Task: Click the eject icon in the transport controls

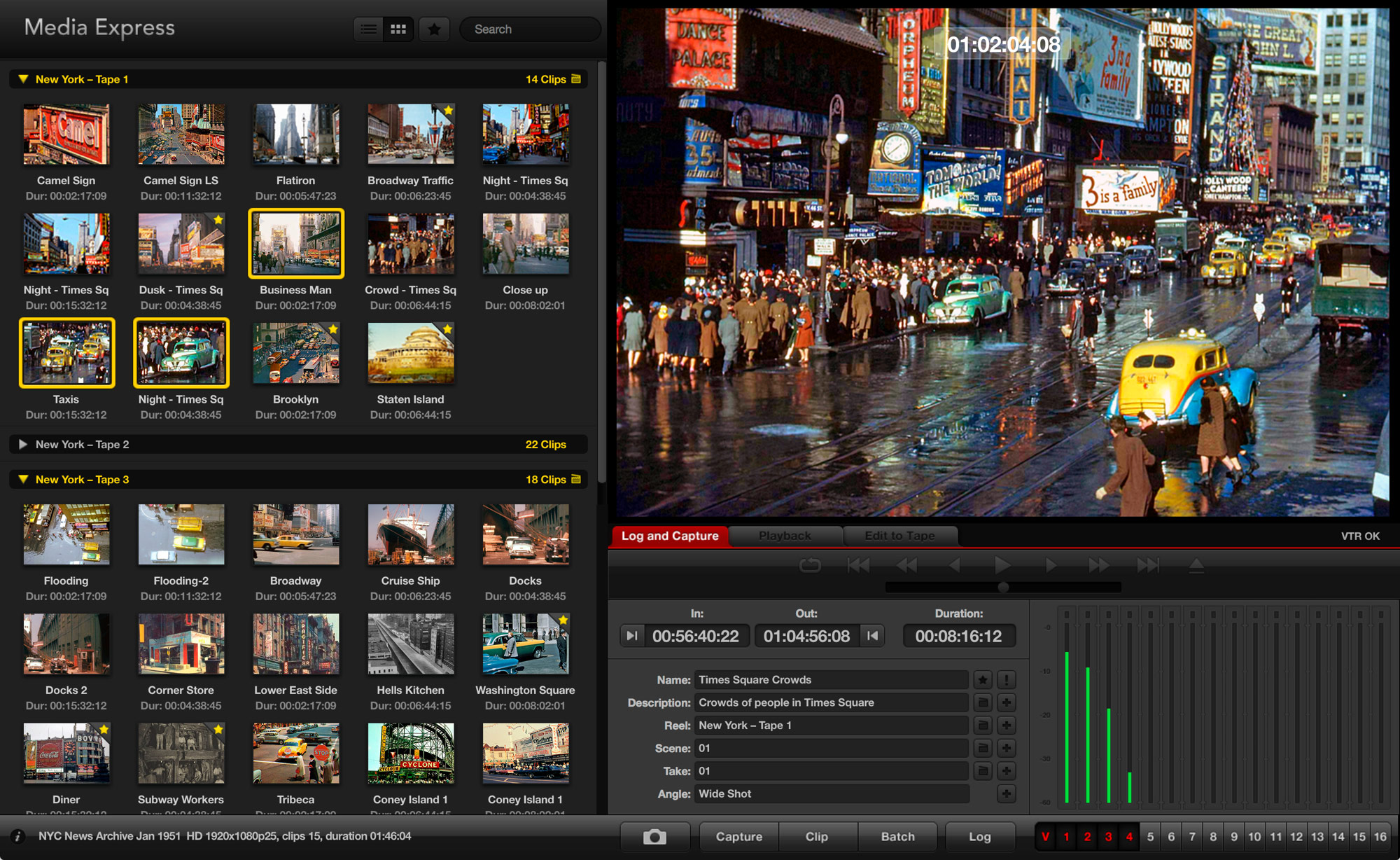Action: pyautogui.click(x=1197, y=564)
